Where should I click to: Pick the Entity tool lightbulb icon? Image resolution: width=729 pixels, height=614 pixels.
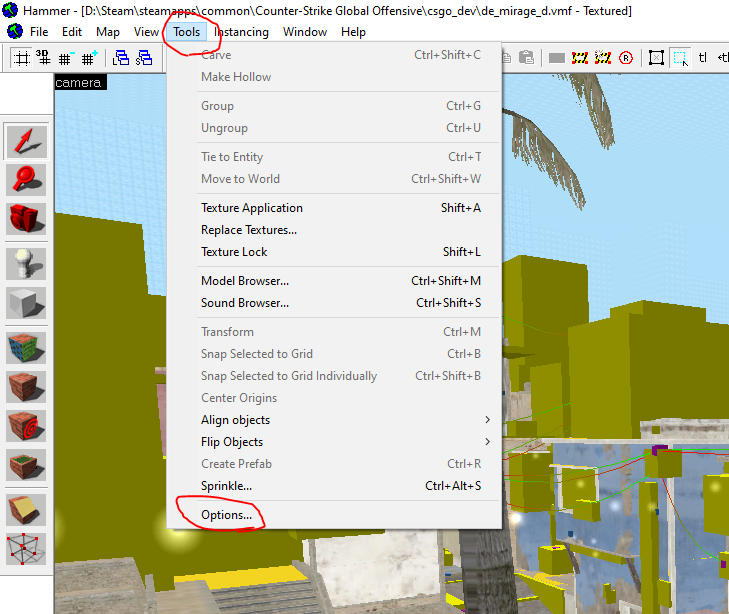tap(26, 264)
